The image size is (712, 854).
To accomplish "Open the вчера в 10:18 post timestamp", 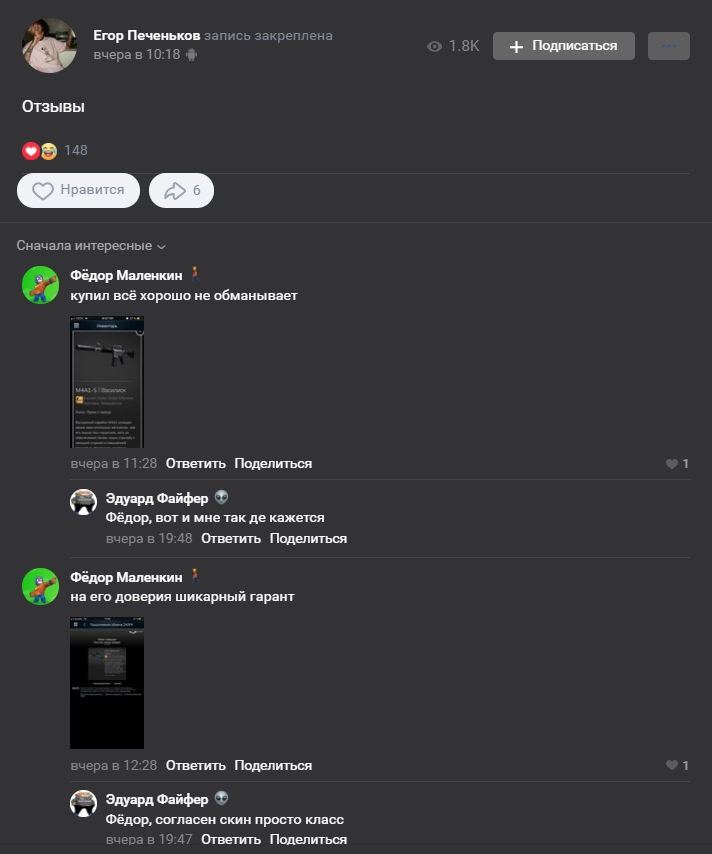I will (x=137, y=54).
